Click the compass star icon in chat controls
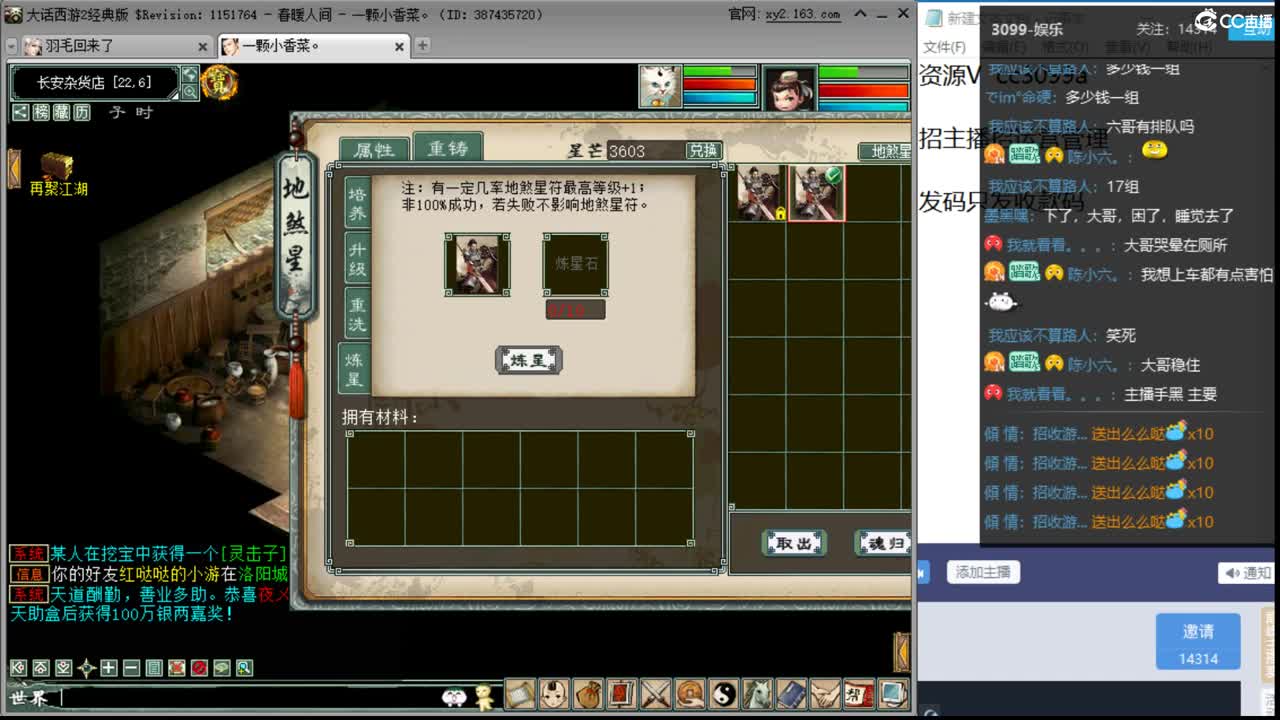The image size is (1280, 720). [x=86, y=668]
